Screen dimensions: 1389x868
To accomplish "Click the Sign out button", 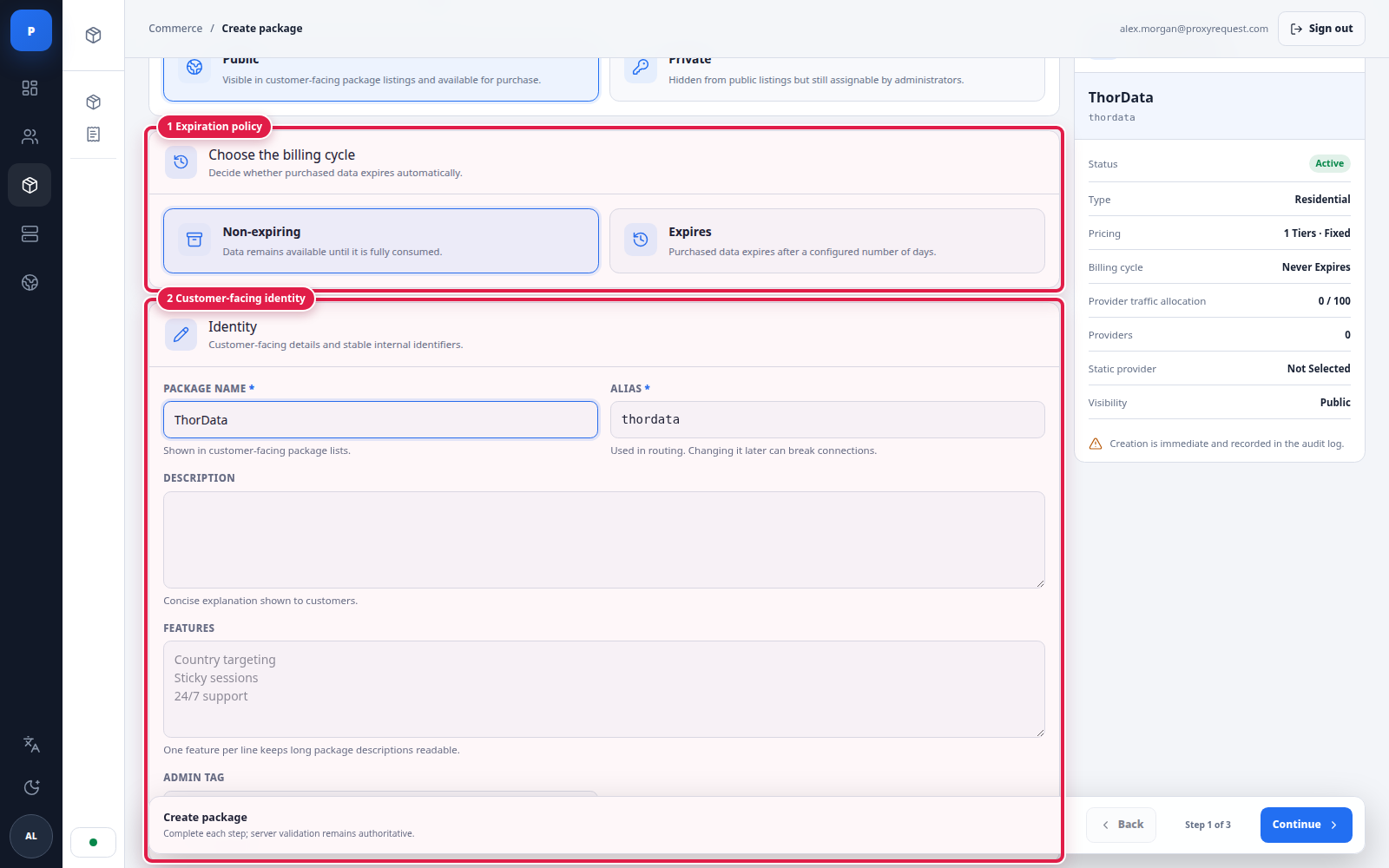I will (1321, 29).
